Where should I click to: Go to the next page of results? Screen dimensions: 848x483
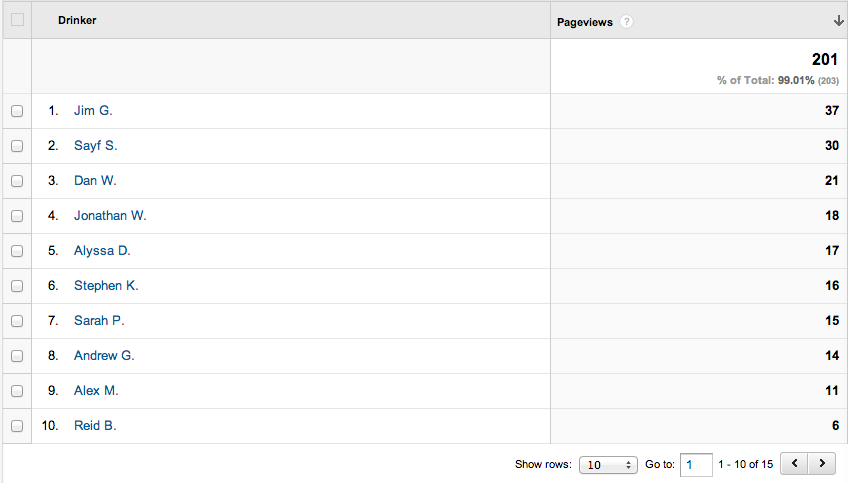[x=822, y=464]
